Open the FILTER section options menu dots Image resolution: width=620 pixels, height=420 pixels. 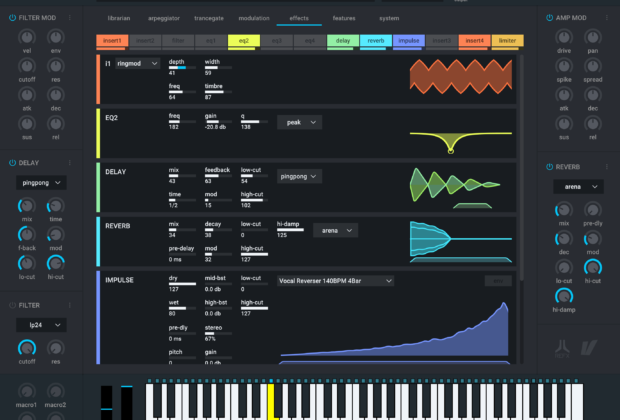pyautogui.click(x=70, y=305)
